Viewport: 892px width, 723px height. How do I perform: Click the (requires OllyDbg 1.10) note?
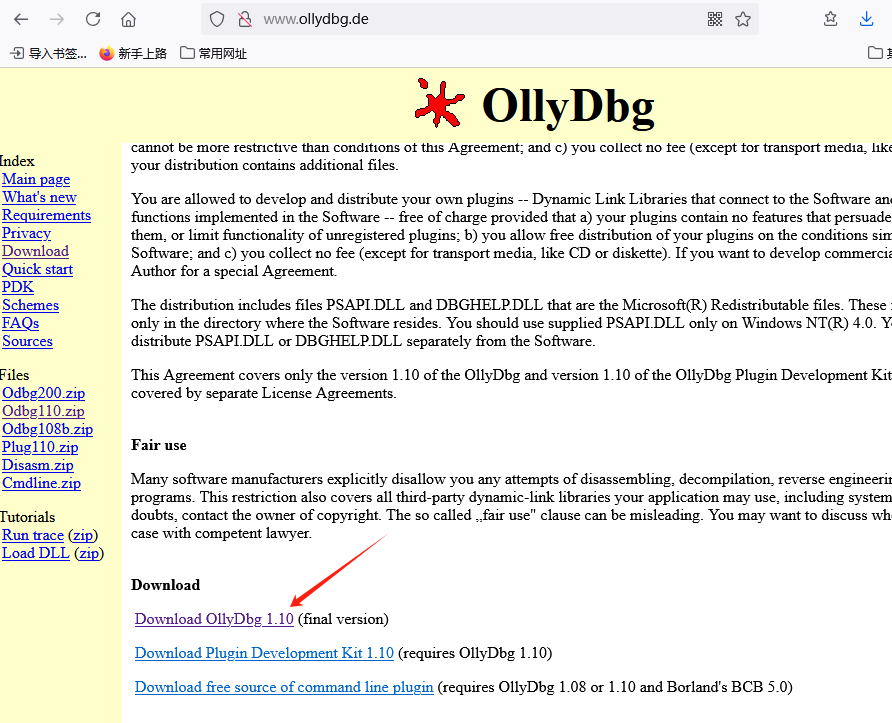[475, 653]
